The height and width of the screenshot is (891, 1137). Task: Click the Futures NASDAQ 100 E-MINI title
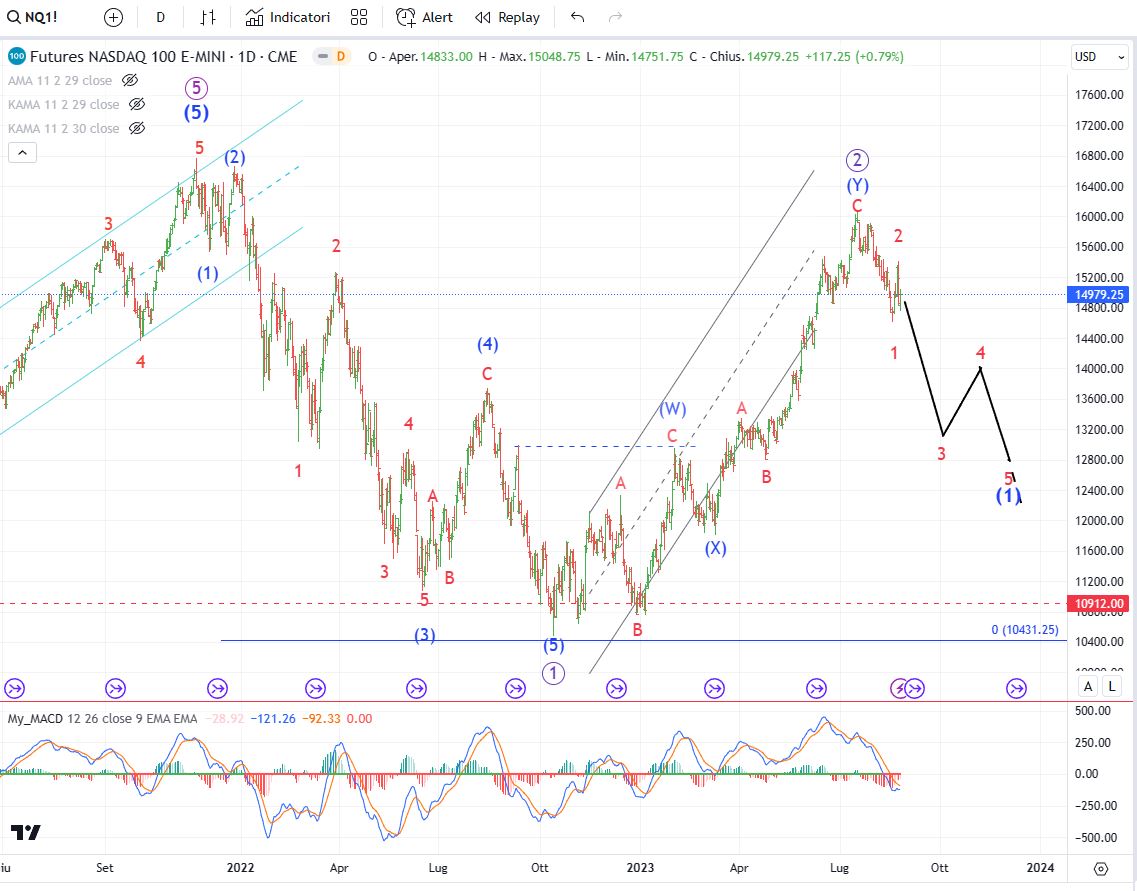(163, 57)
